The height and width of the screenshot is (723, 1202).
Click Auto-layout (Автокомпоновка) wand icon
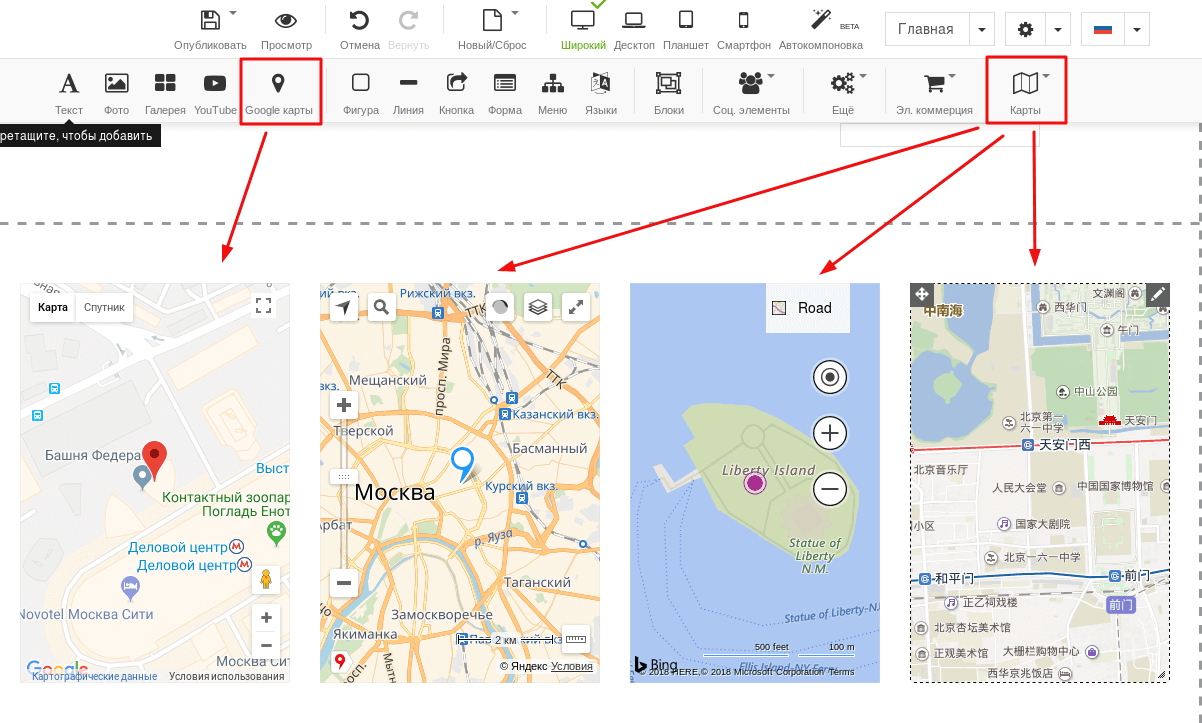coord(821,20)
